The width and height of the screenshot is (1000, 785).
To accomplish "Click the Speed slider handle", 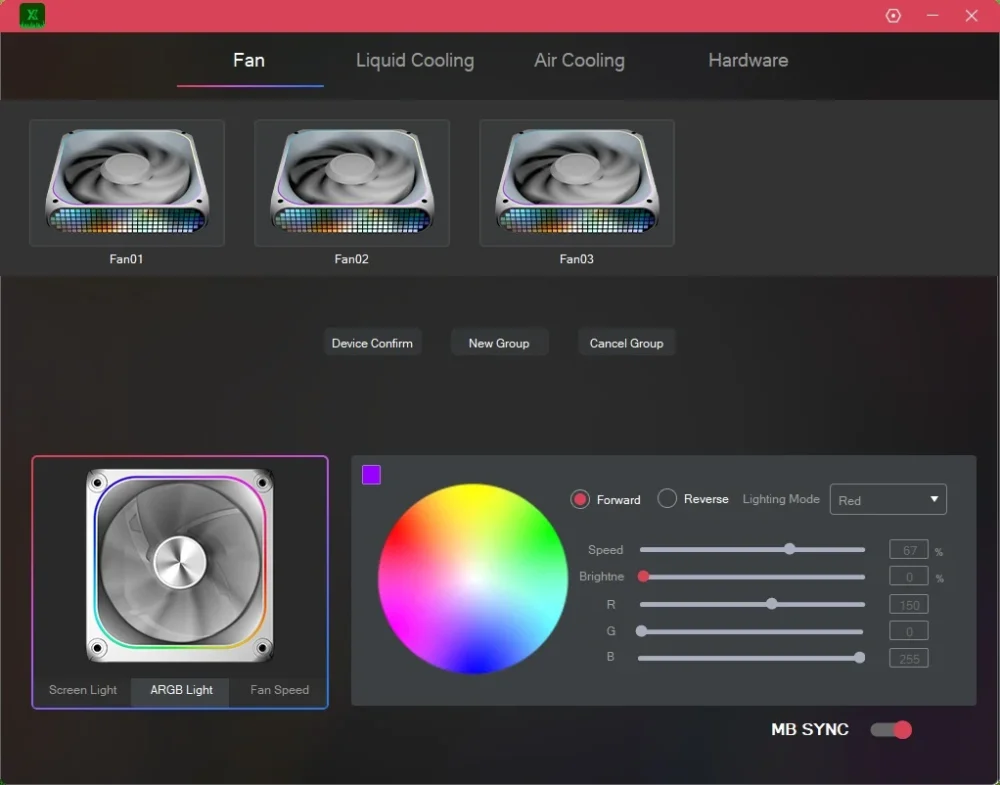I will pyautogui.click(x=790, y=549).
